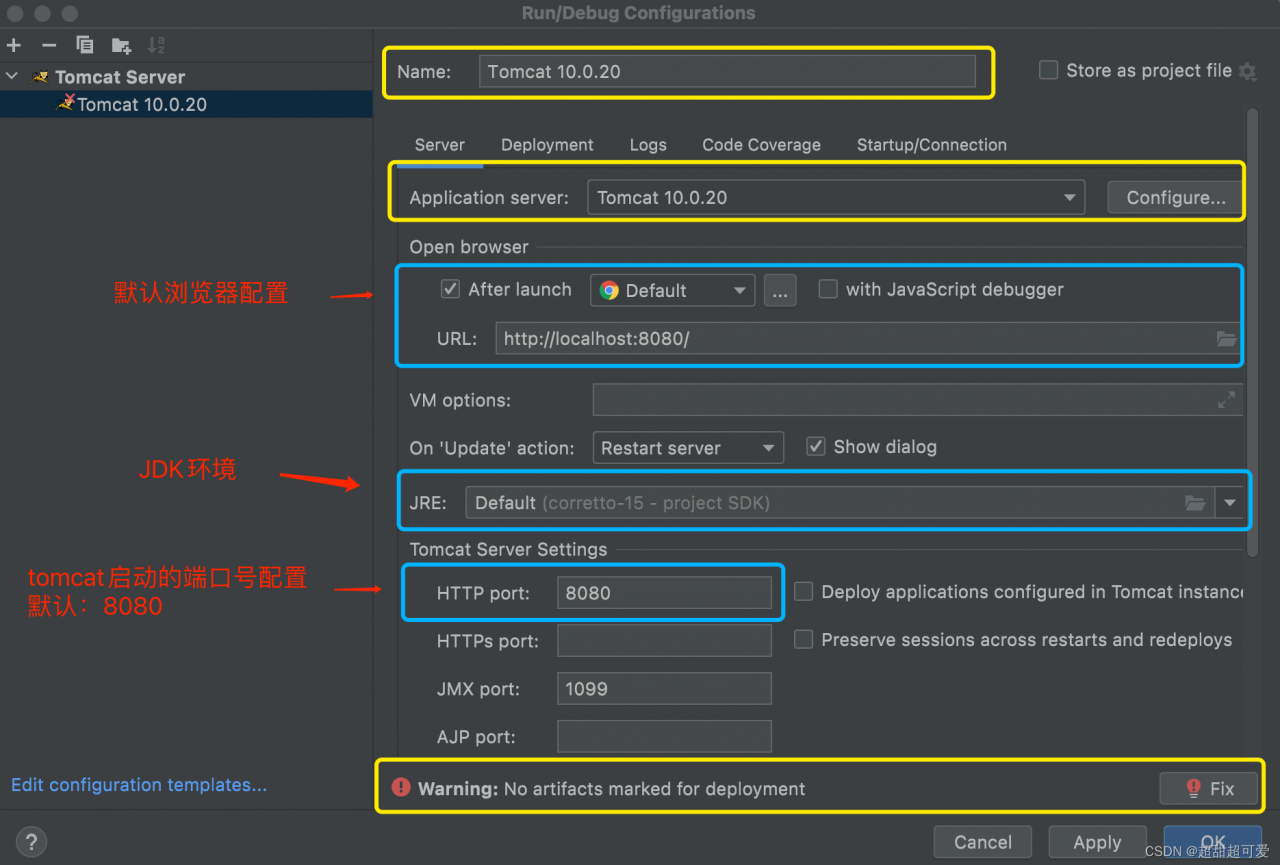The image size is (1280, 865).
Task: Remove configuration with minus icon
Action: pos(49,45)
